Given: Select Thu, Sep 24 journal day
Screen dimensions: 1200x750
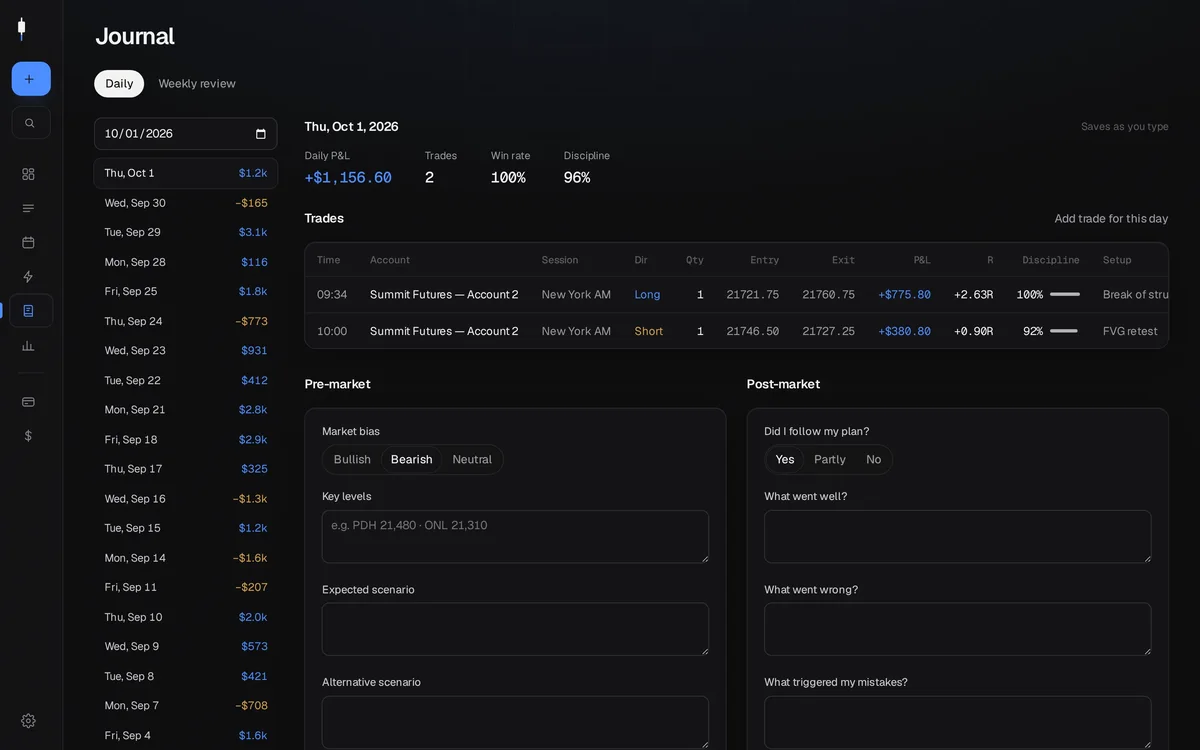Looking at the screenshot, I should 186,321.
